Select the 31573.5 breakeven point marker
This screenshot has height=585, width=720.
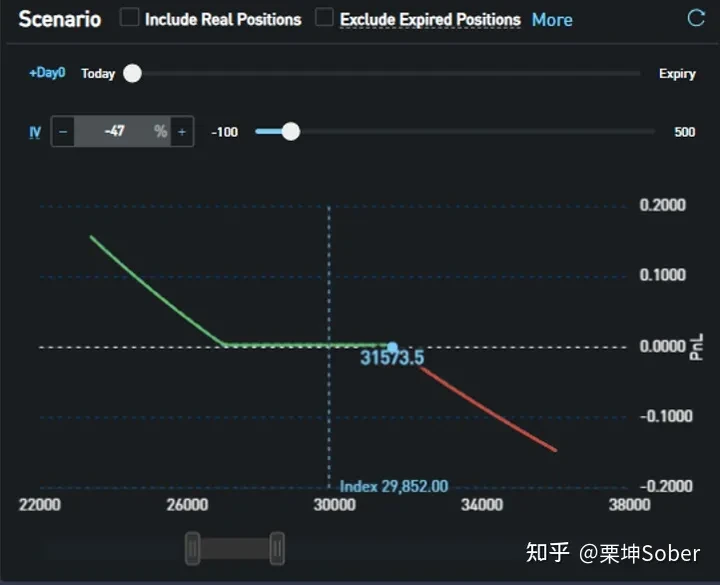[392, 347]
